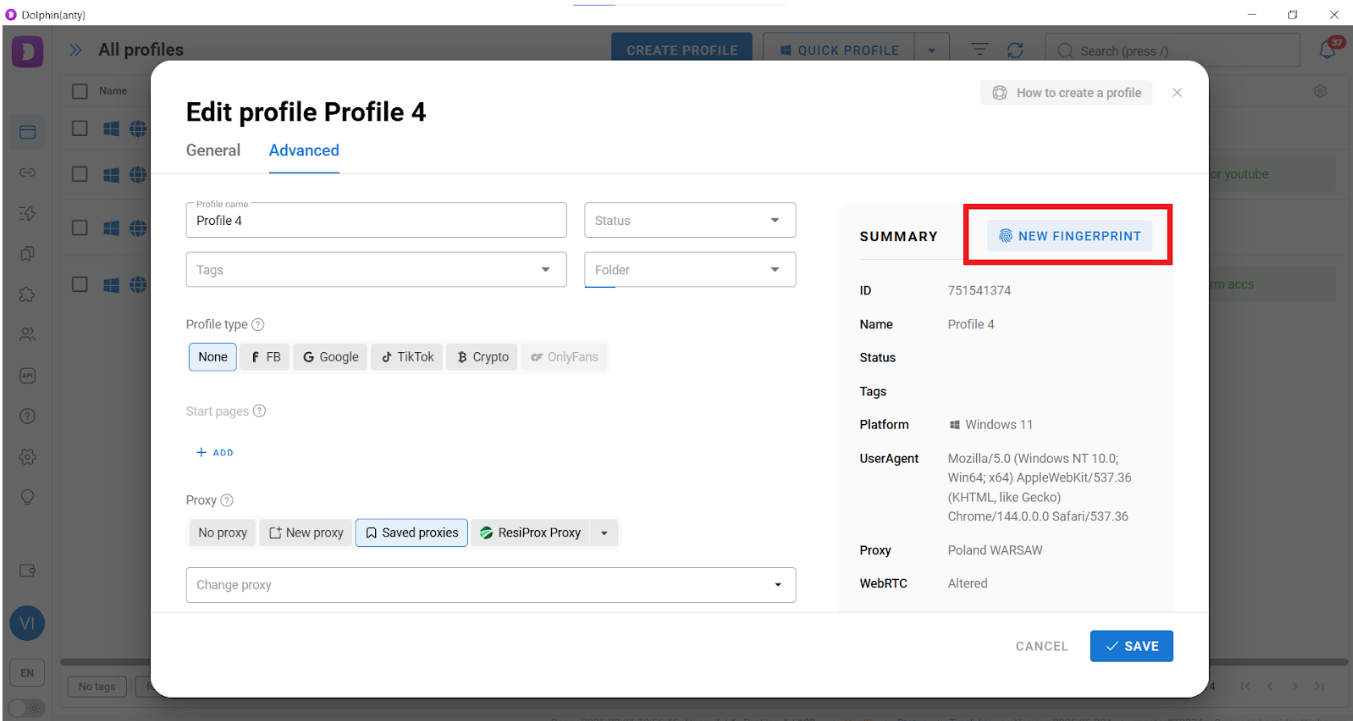Open the notifications bell showing 37
This screenshot has width=1353, height=721.
(x=1328, y=50)
